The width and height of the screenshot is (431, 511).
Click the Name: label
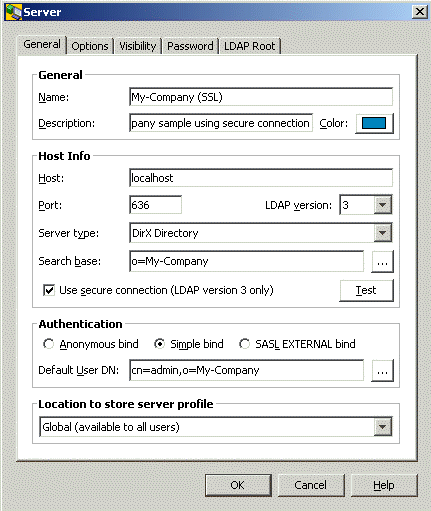[x=54, y=97]
